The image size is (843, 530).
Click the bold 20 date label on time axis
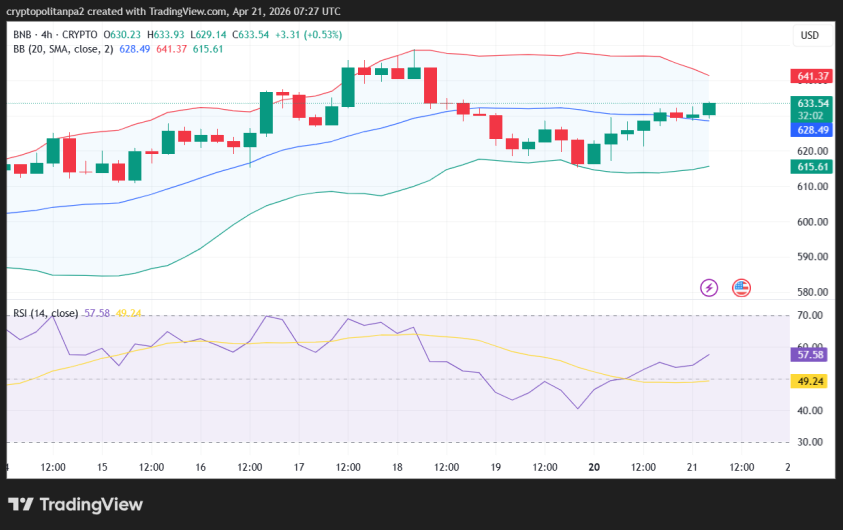pyautogui.click(x=594, y=467)
